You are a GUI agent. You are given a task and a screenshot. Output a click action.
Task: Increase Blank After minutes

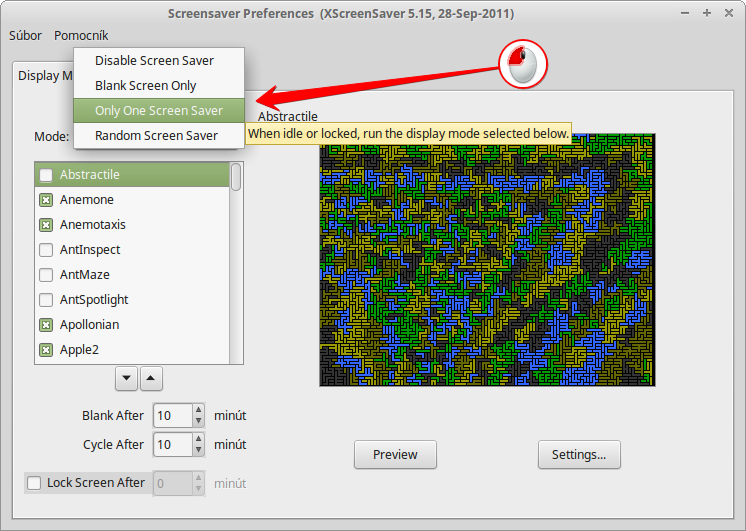click(199, 410)
